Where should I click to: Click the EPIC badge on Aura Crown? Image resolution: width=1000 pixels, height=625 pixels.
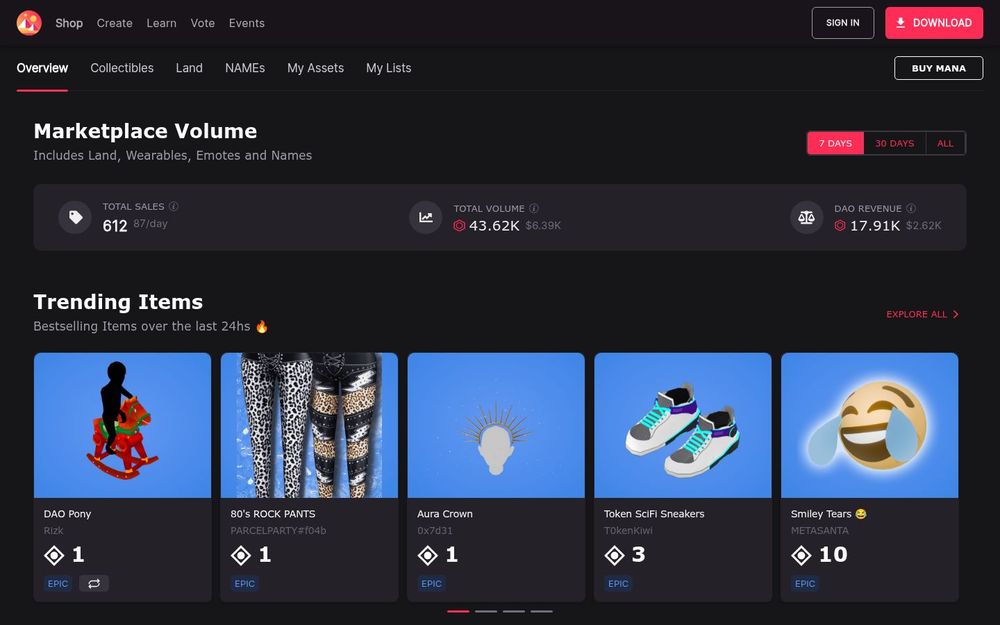point(431,584)
